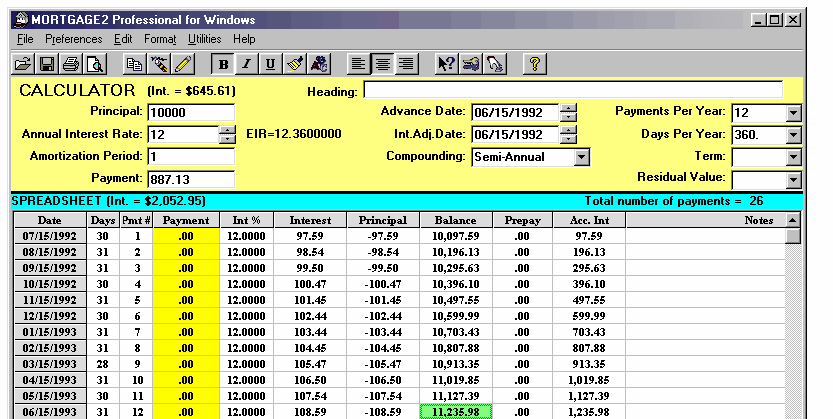The height and width of the screenshot is (419, 833).
Task: Open the Preferences menu
Action: (x=74, y=39)
